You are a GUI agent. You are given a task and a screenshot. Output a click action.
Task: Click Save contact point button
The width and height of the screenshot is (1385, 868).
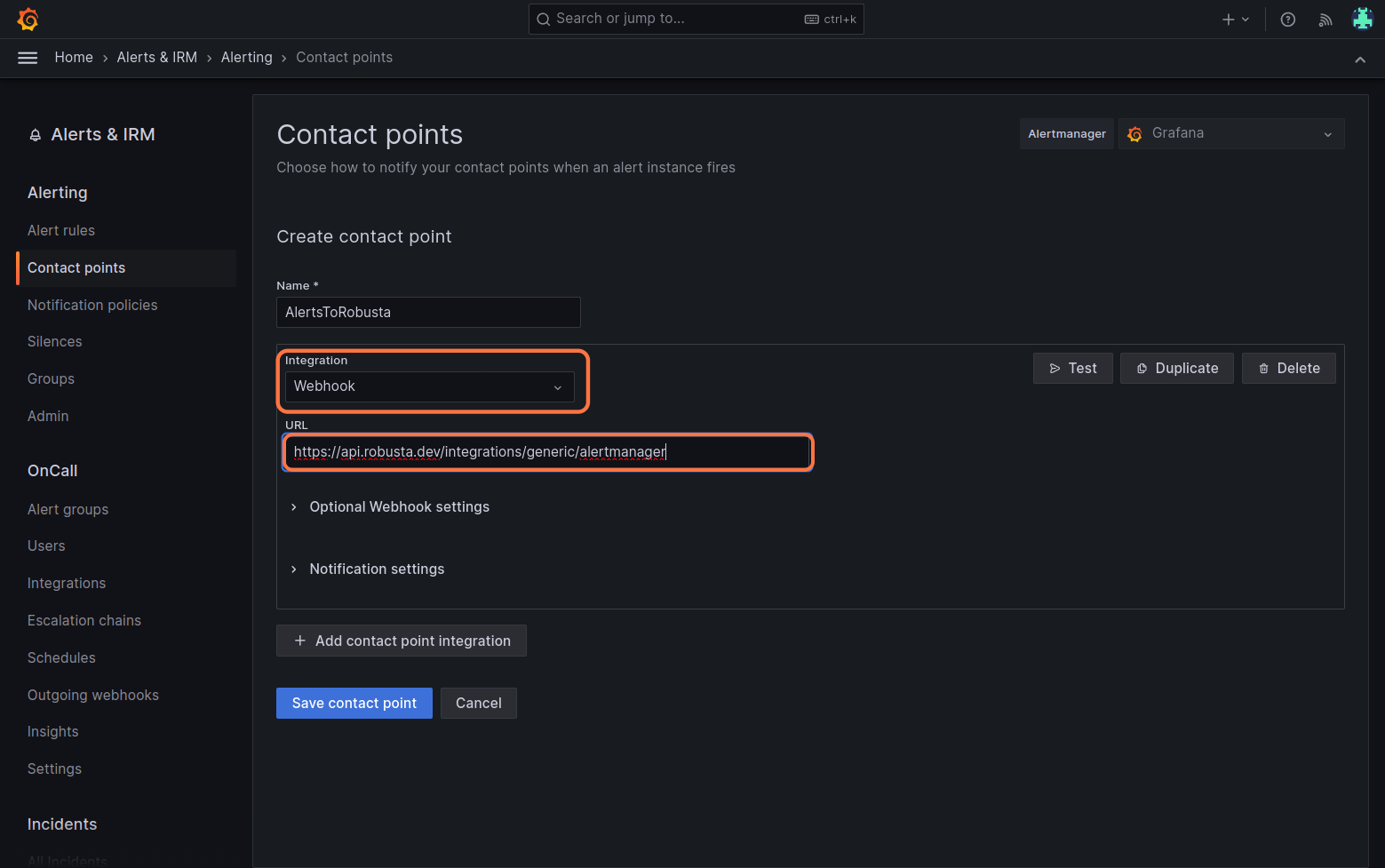pos(354,703)
